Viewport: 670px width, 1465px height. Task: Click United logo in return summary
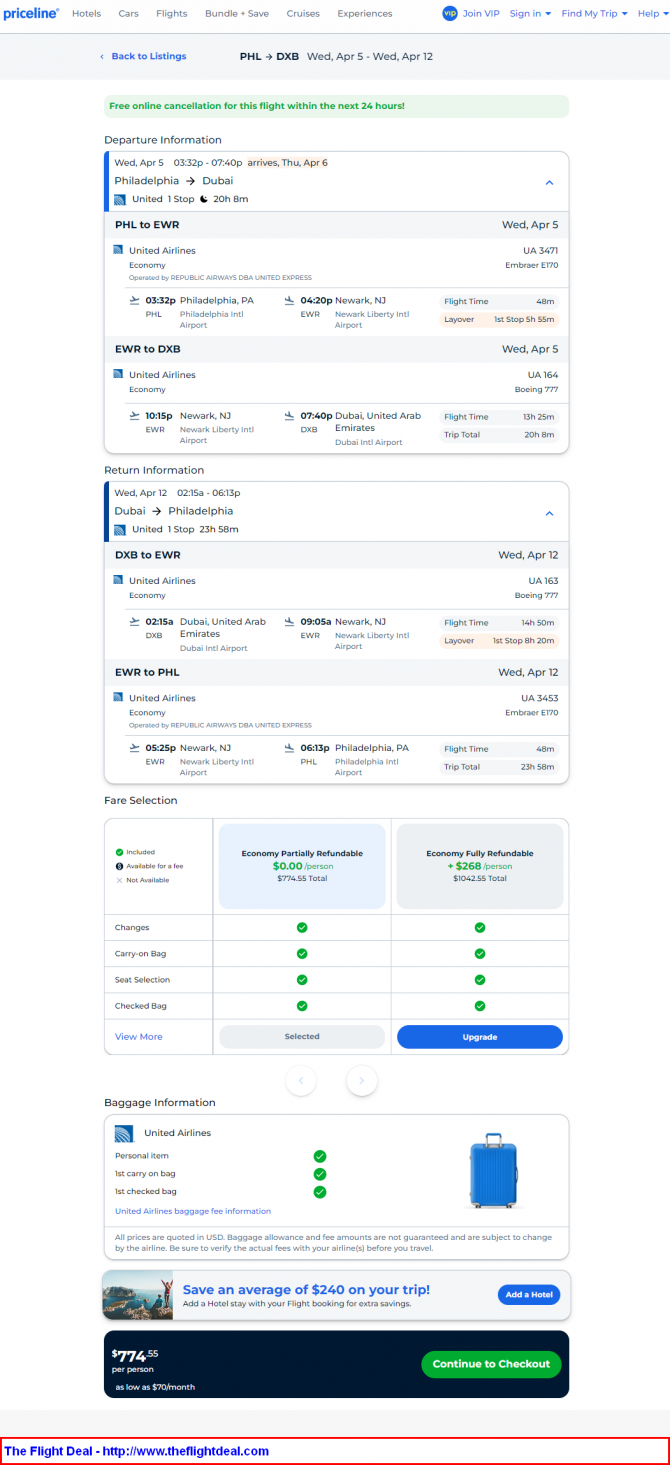coord(120,529)
